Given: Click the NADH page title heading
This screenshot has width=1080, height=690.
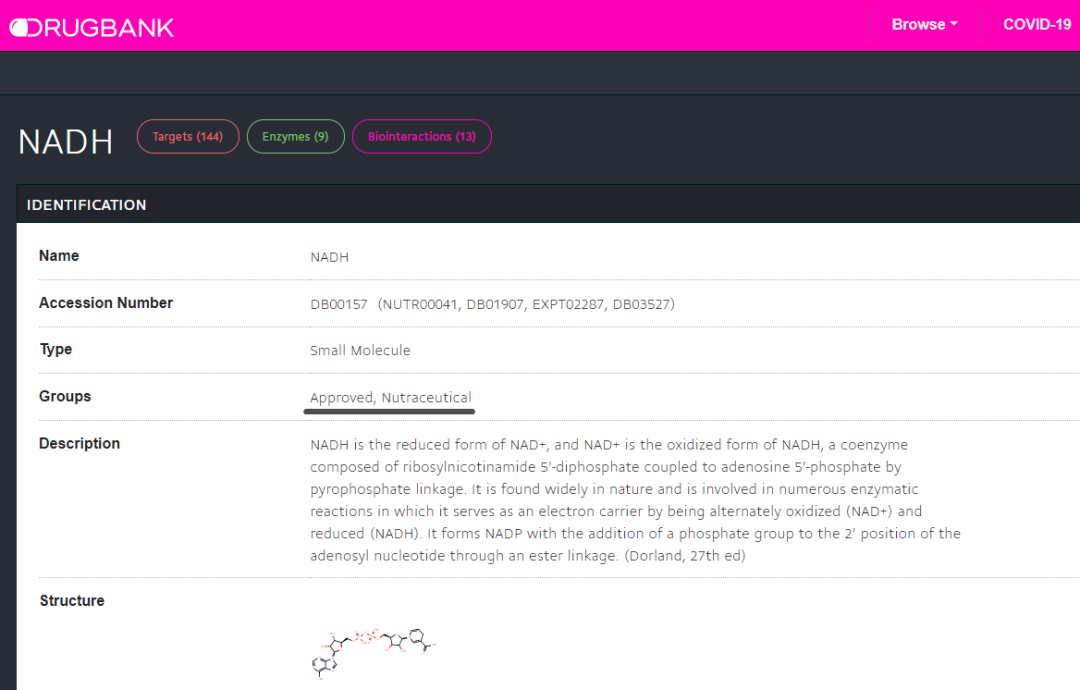Looking at the screenshot, I should pyautogui.click(x=66, y=141).
